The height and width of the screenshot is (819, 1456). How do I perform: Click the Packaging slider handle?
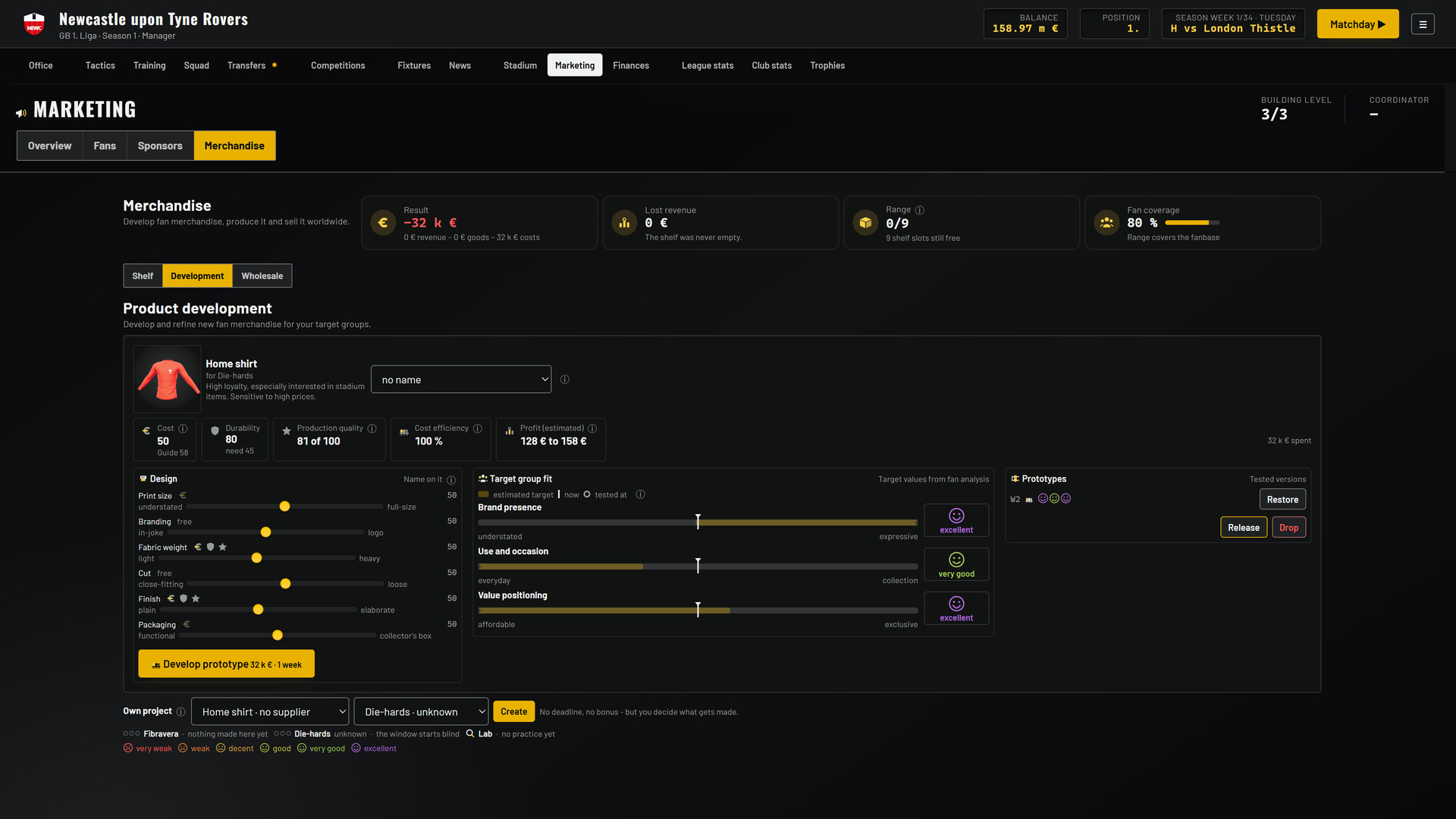point(278,635)
